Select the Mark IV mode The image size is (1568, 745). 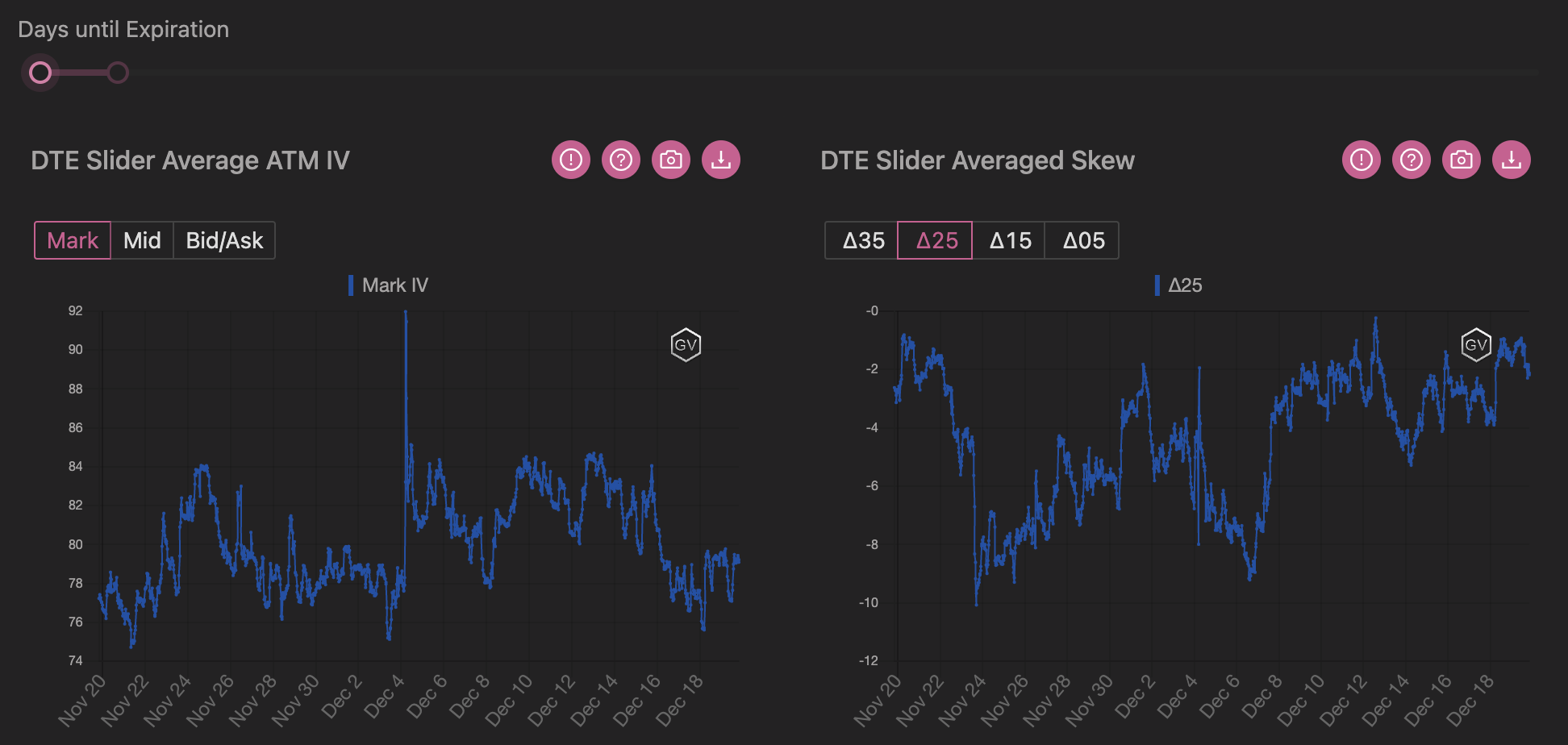point(73,240)
